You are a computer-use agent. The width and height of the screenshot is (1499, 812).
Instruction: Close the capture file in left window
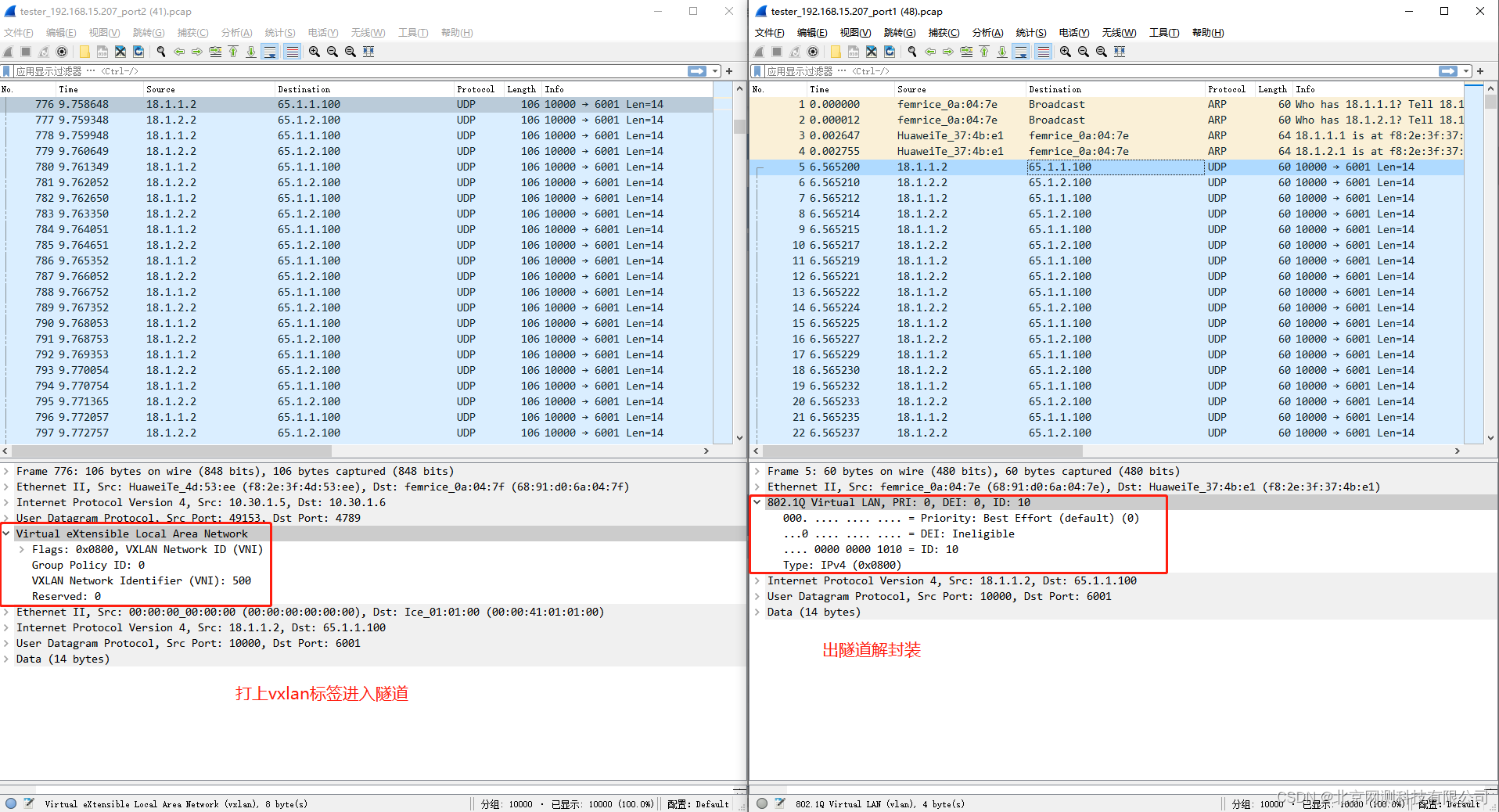pyautogui.click(x=120, y=52)
